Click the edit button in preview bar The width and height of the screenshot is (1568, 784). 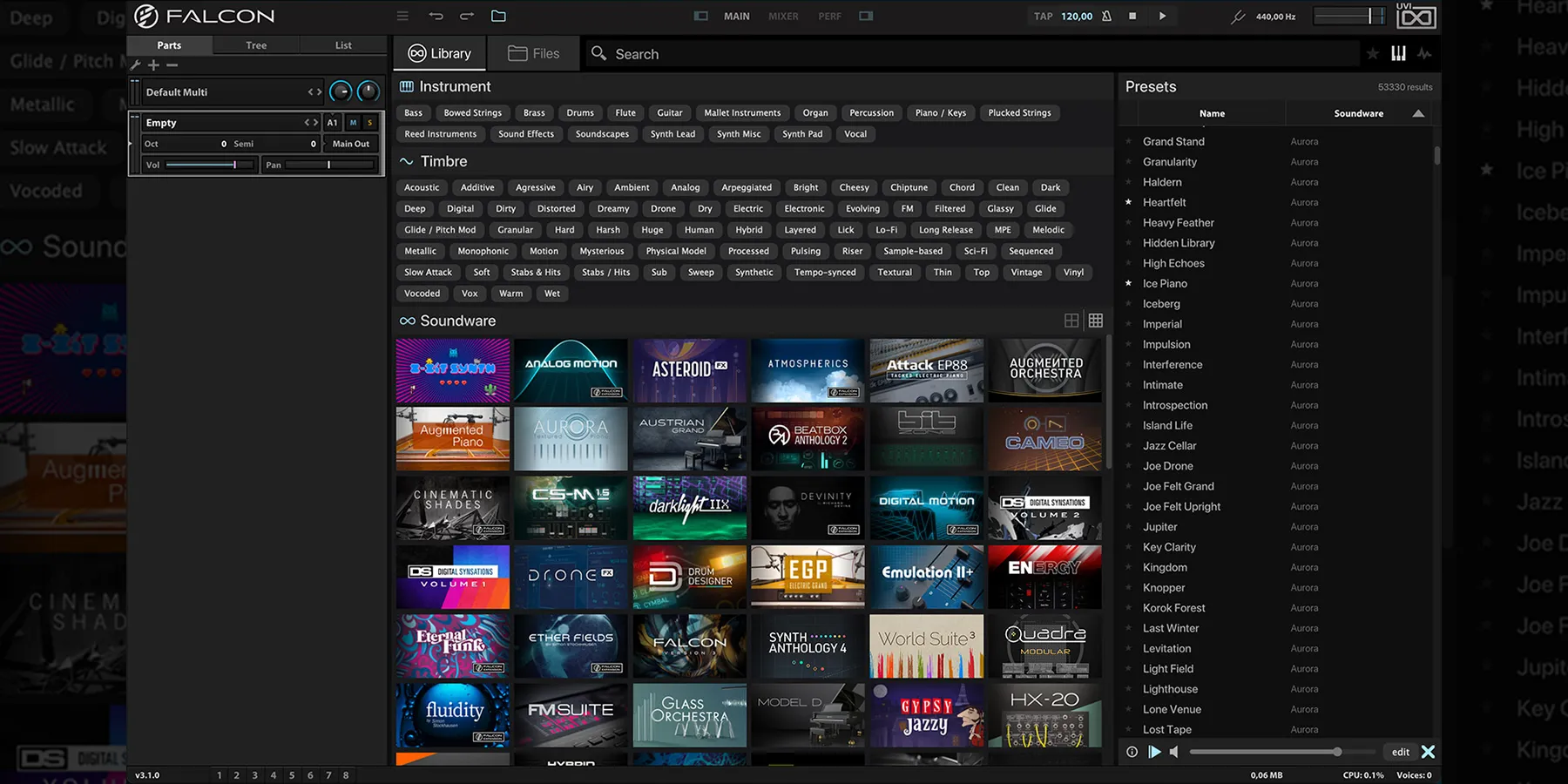tap(1400, 752)
